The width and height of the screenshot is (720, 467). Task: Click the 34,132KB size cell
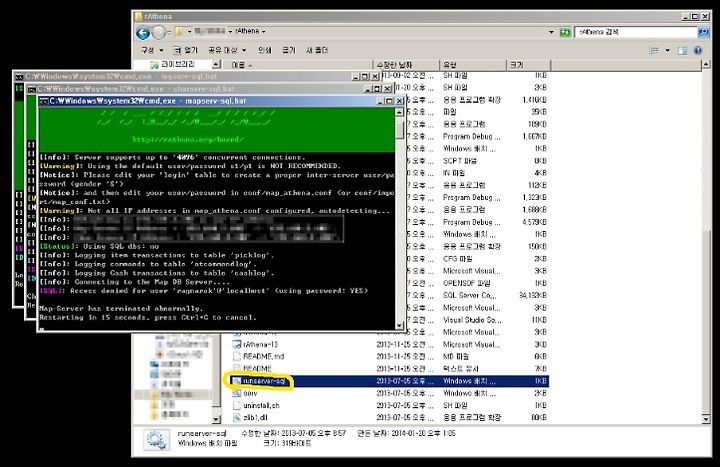coord(533,295)
